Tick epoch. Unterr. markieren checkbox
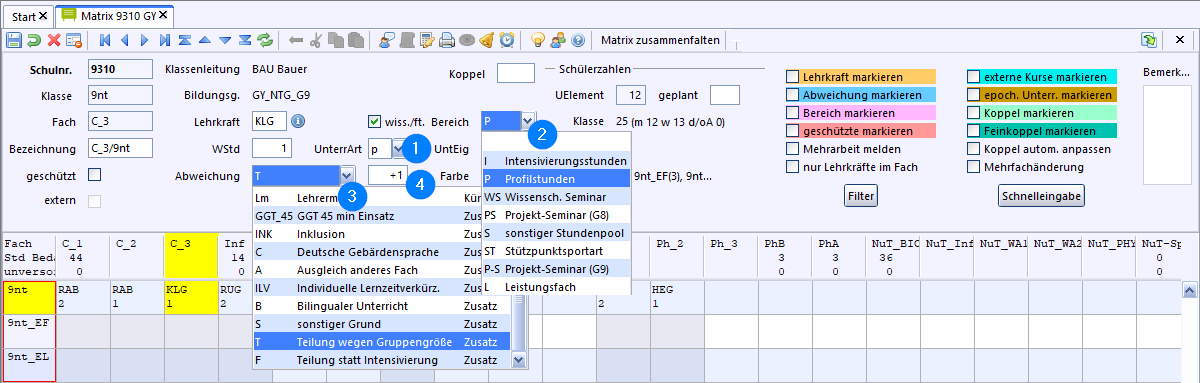This screenshot has height=383, width=1200. [x=974, y=95]
